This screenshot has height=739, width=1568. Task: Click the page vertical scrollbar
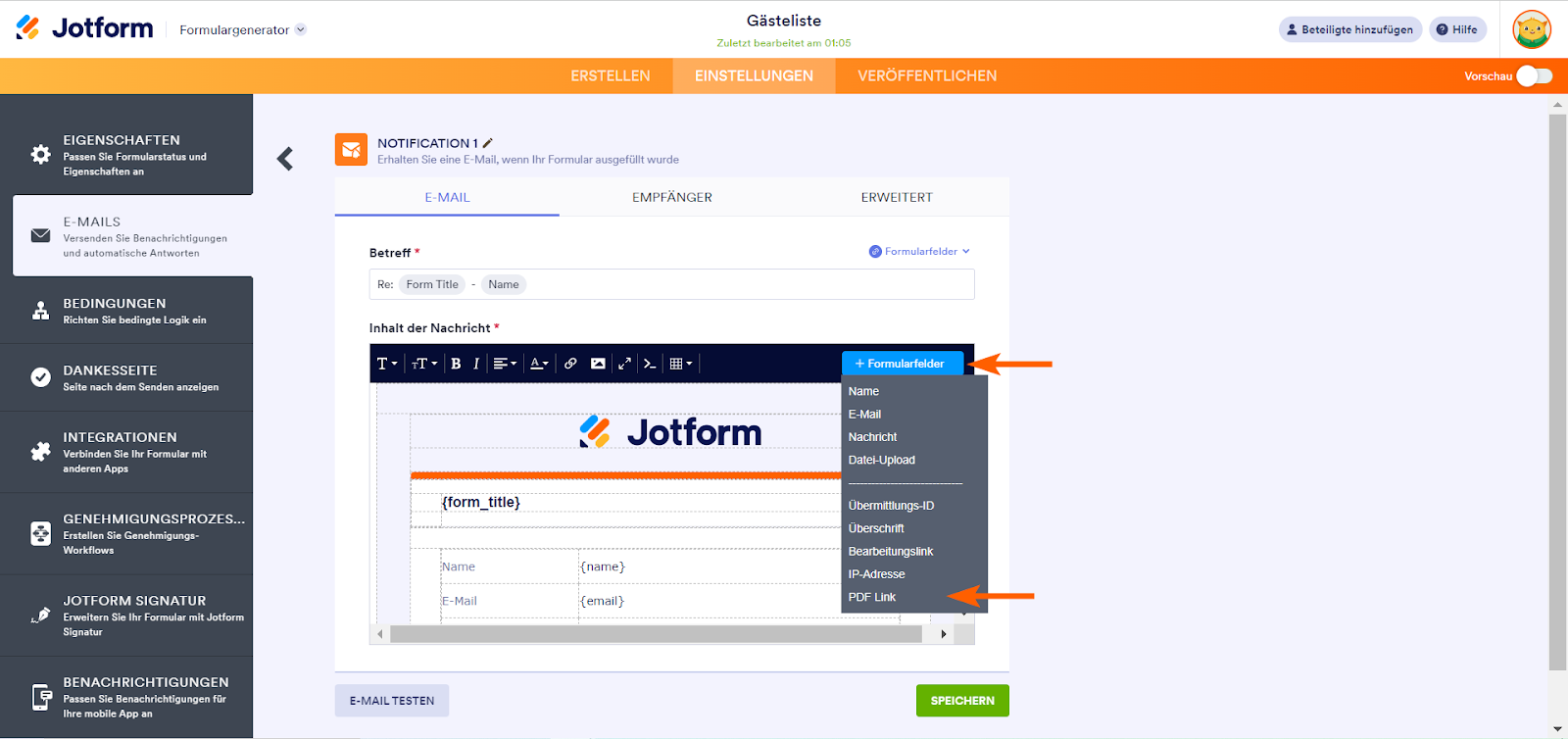pyautogui.click(x=1558, y=392)
